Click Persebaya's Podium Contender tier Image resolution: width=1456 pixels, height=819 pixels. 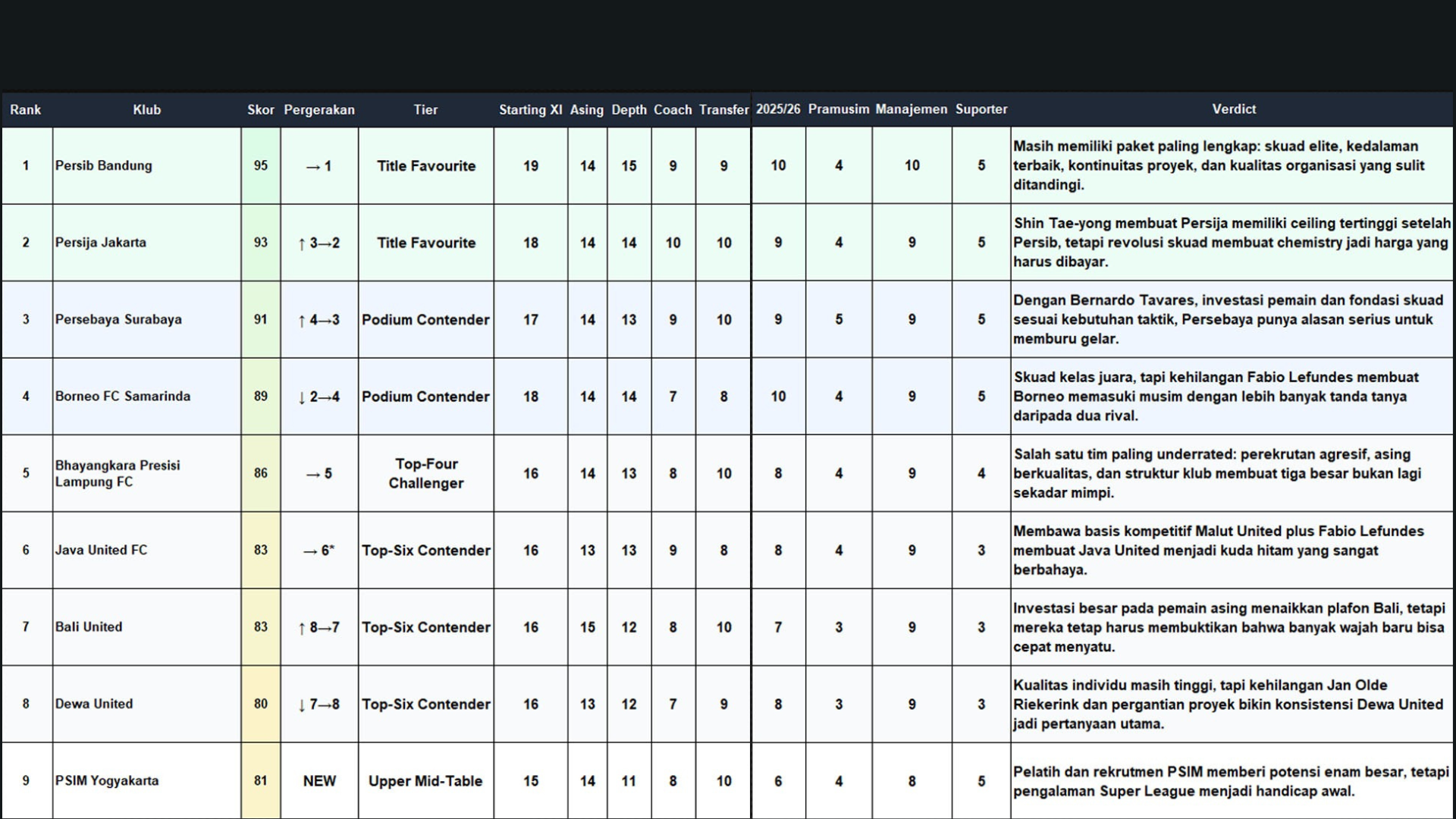tap(426, 319)
